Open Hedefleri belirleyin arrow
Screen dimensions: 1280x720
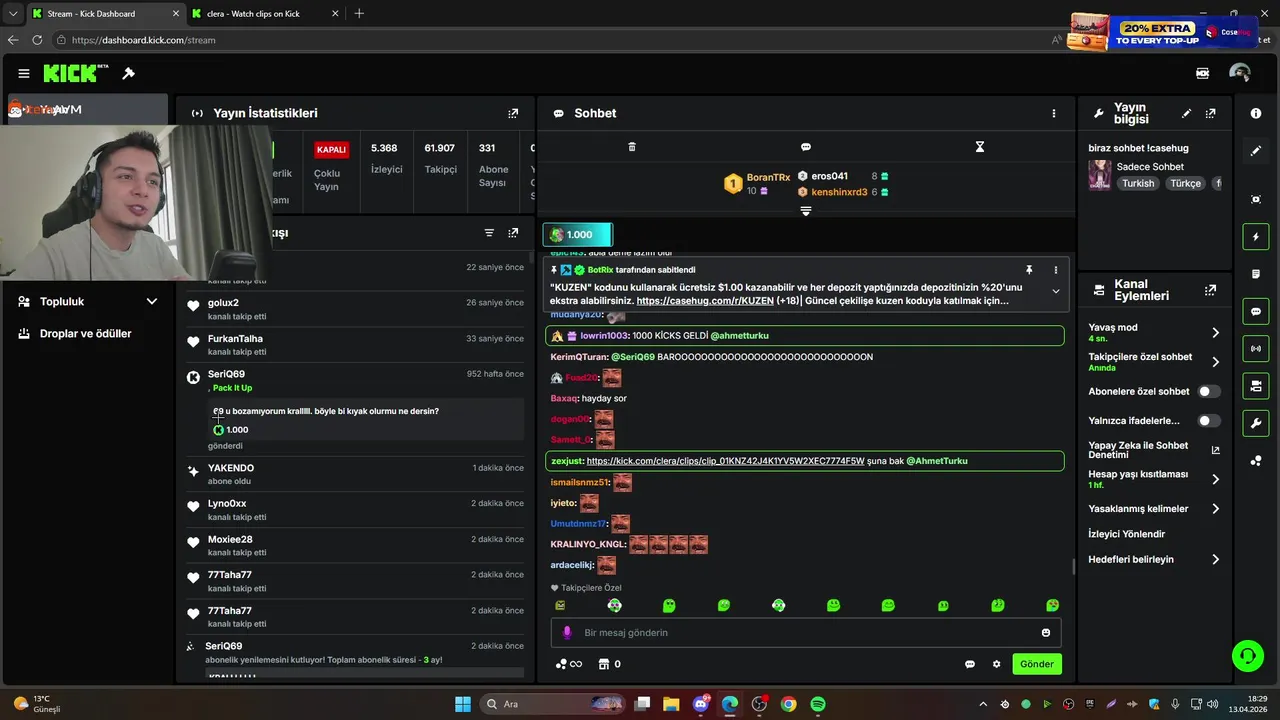[1216, 560]
